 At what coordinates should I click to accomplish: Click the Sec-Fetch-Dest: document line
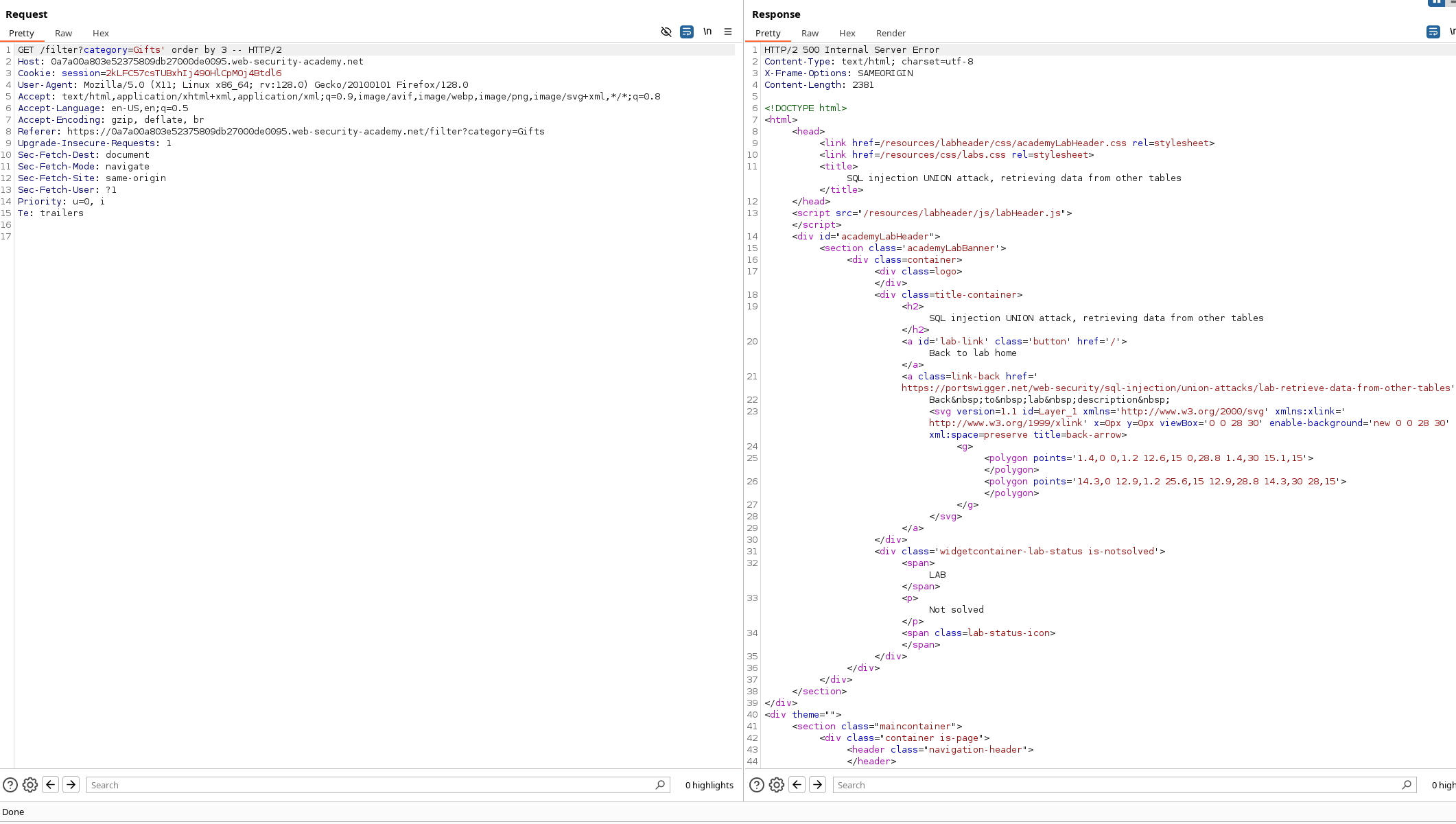click(x=84, y=155)
